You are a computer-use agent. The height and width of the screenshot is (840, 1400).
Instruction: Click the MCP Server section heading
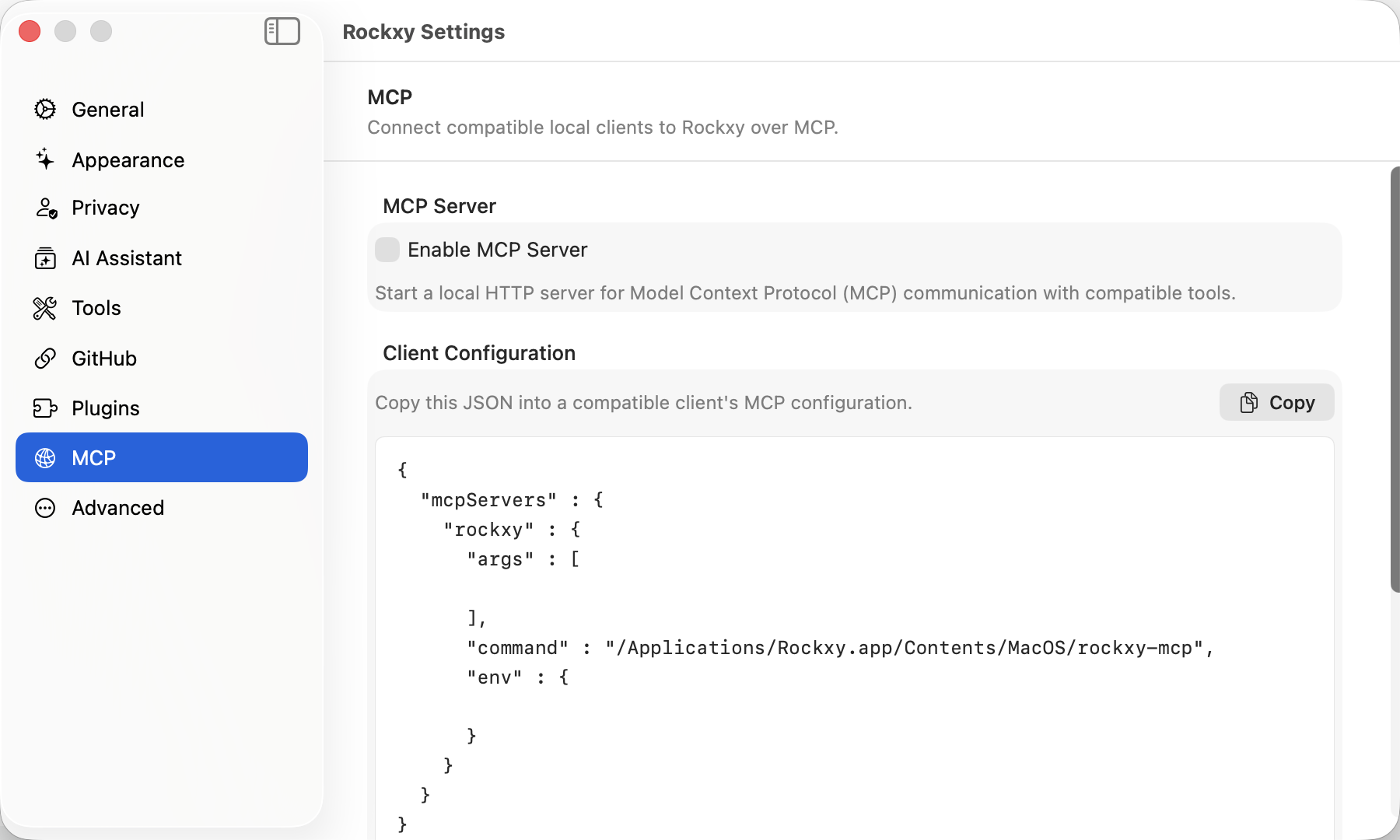(x=439, y=206)
